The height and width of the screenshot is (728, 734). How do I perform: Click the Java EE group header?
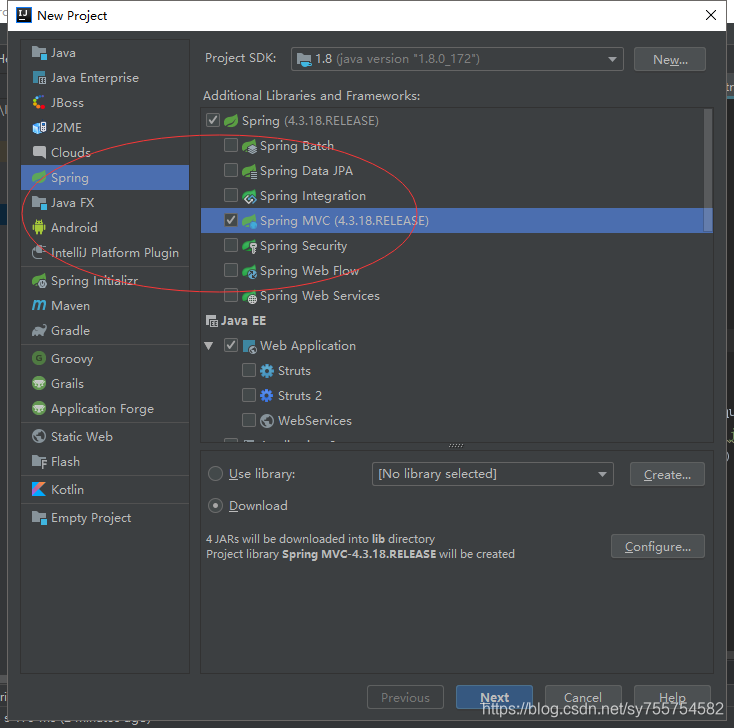coord(236,321)
